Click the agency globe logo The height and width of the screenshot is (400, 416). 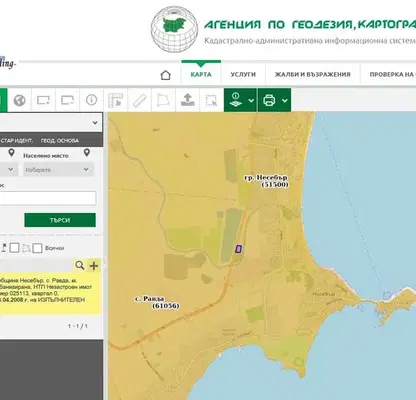click(x=174, y=29)
